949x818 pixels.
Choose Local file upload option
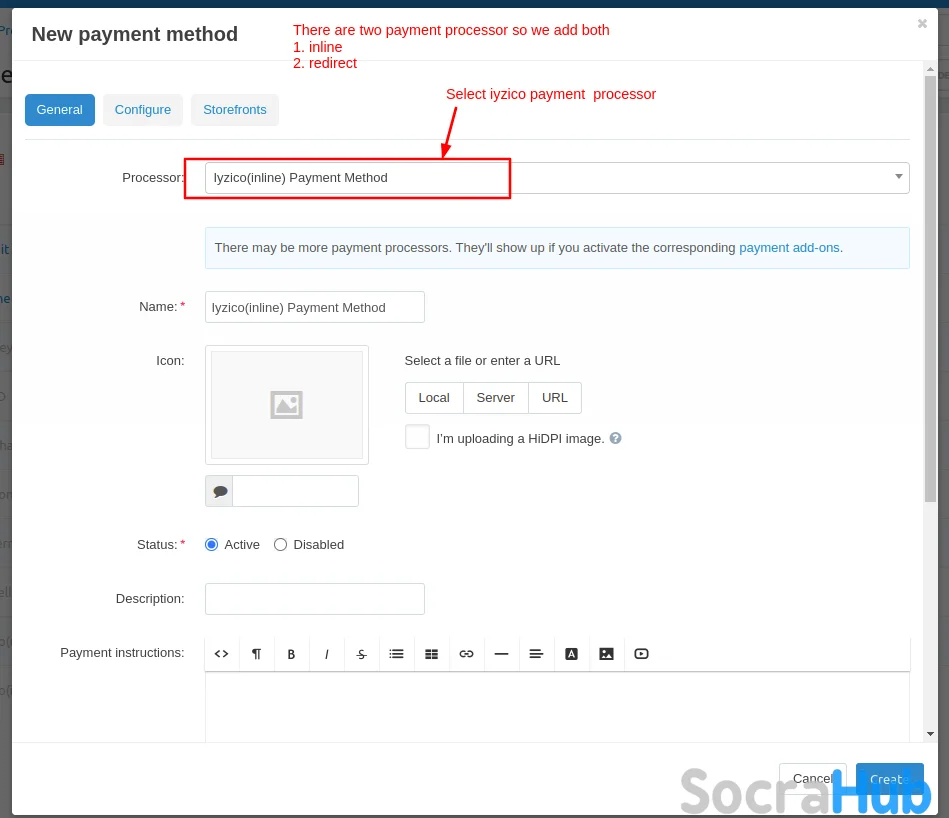434,398
